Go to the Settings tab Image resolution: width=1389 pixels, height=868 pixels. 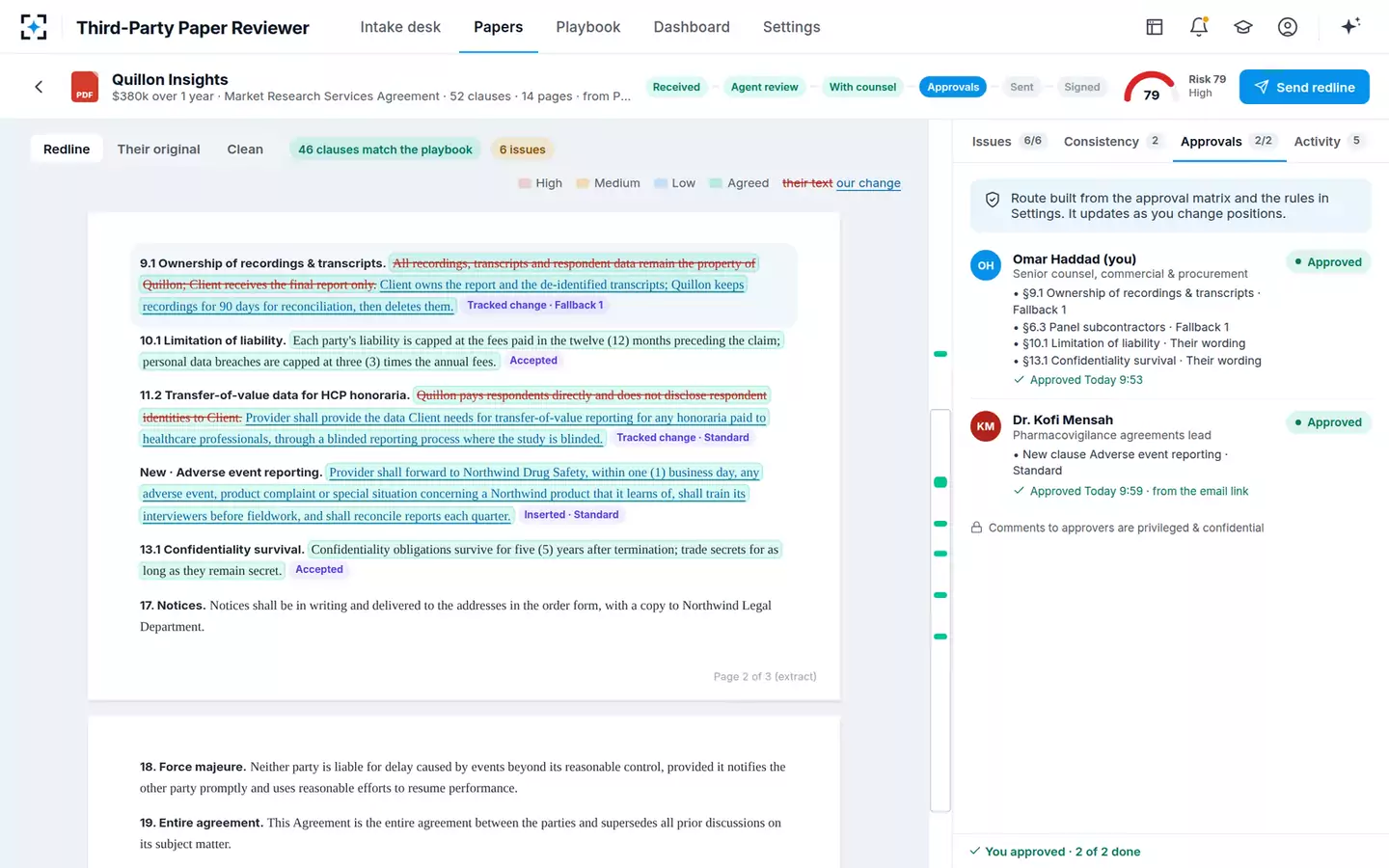click(x=792, y=27)
